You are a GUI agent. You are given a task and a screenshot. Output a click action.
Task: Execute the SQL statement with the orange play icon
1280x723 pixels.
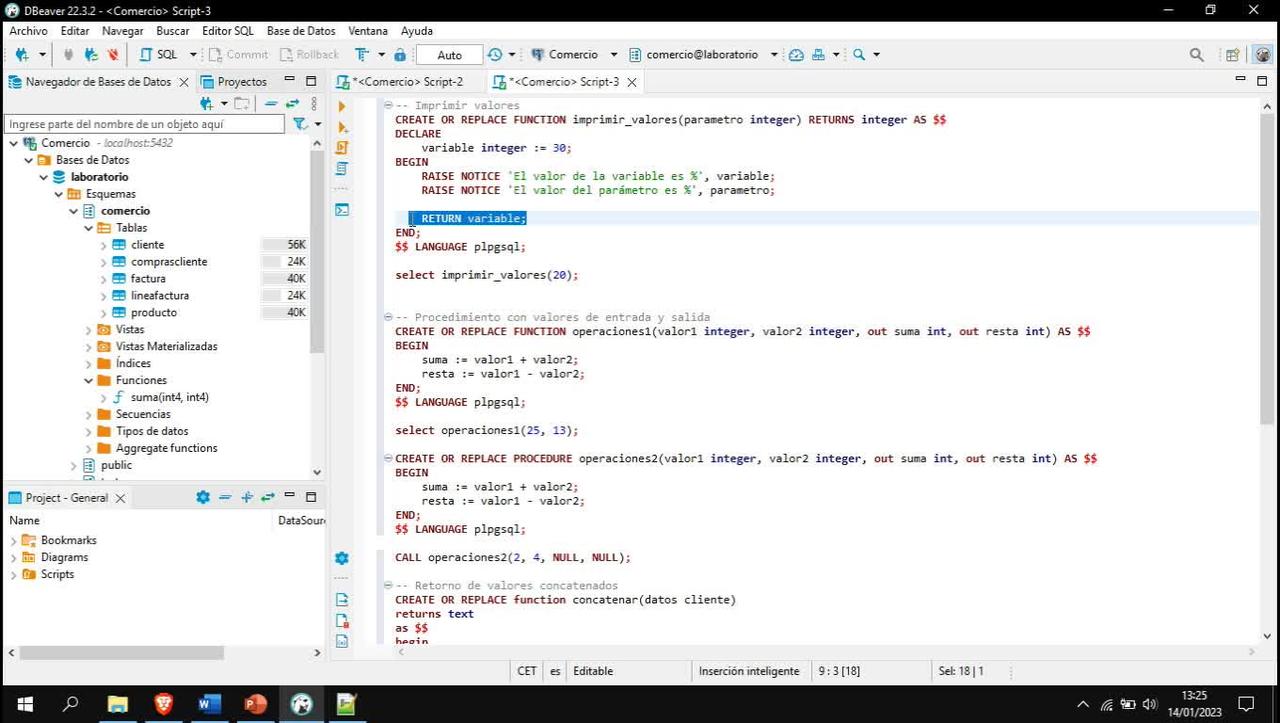coord(341,104)
